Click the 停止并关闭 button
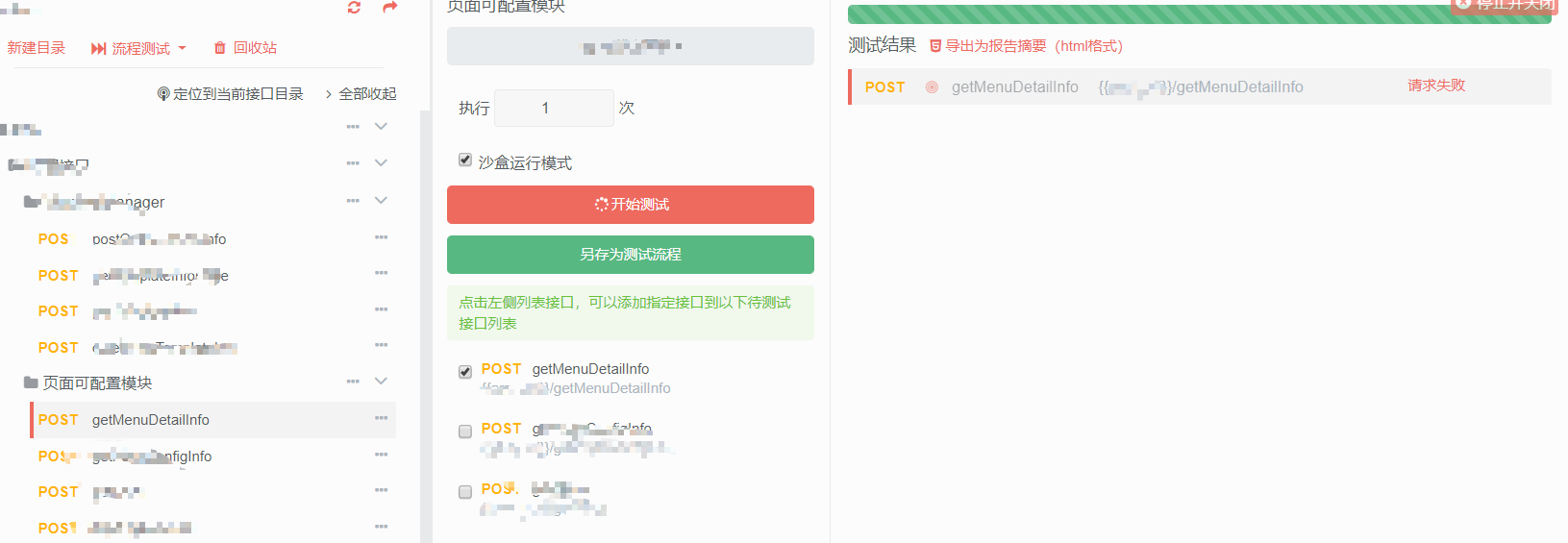 1506,6
